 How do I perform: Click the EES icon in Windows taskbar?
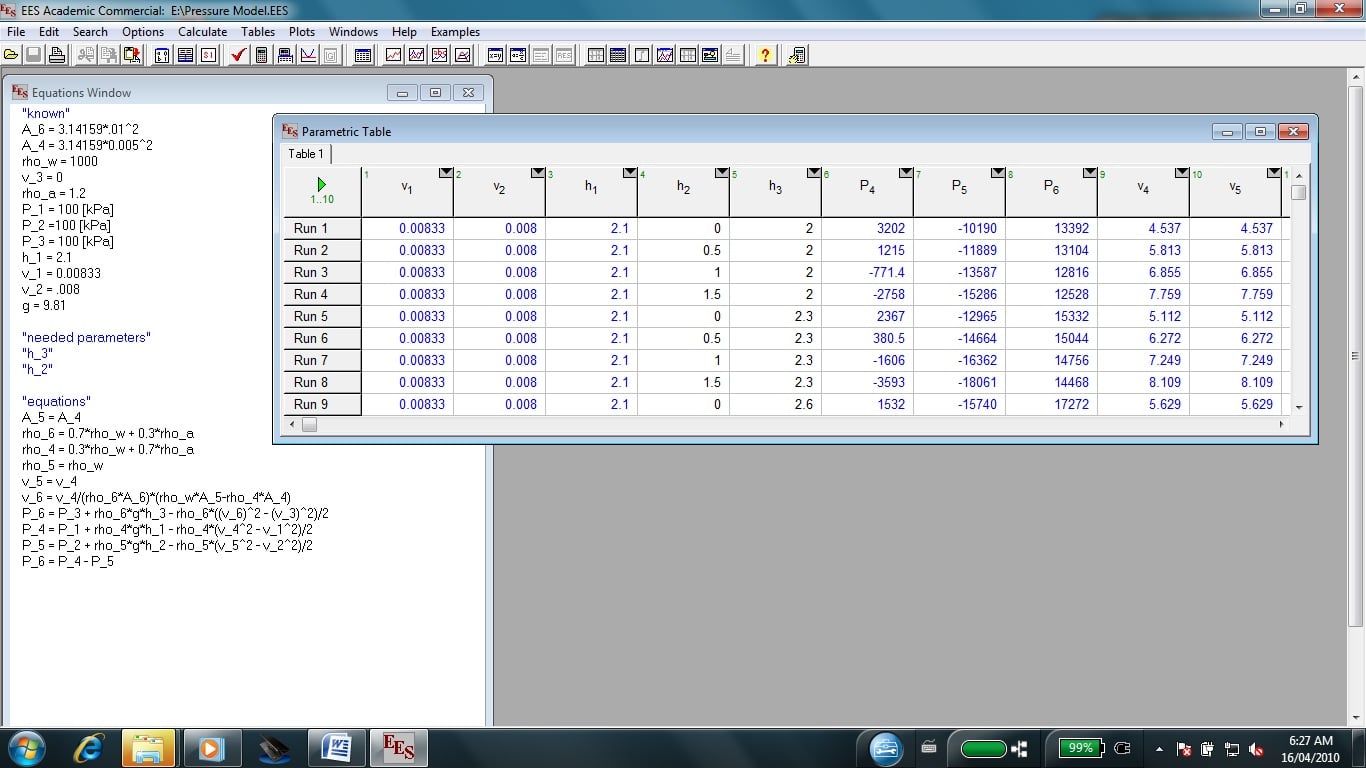[398, 747]
